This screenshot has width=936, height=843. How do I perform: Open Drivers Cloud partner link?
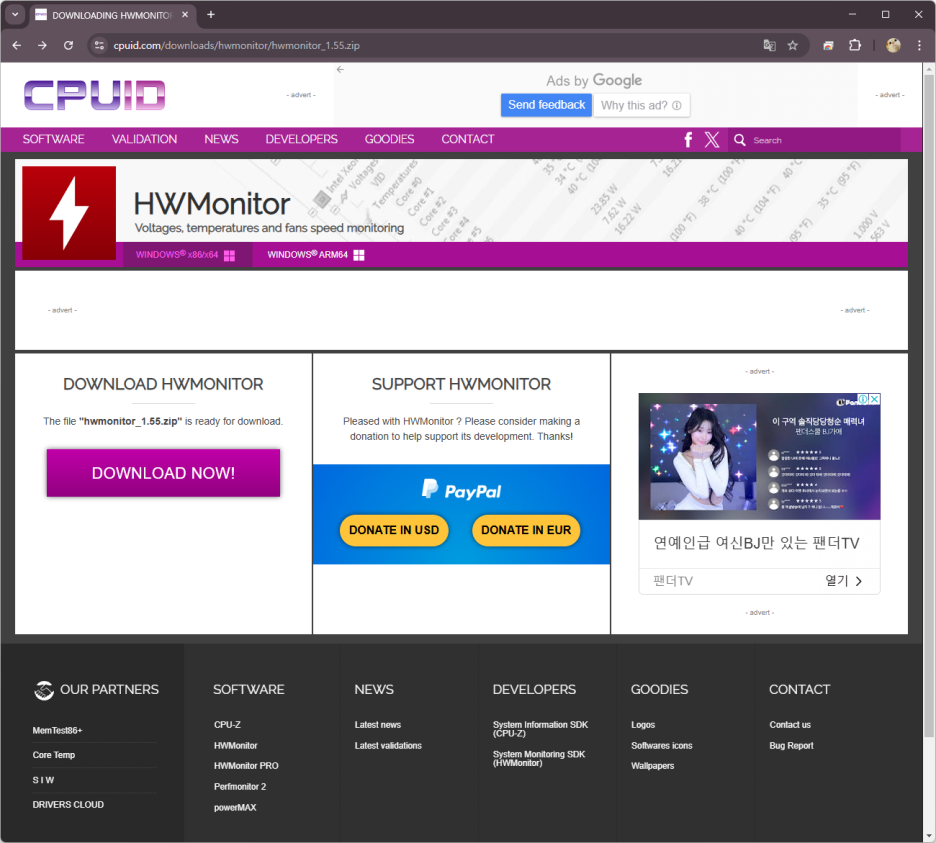tap(68, 804)
